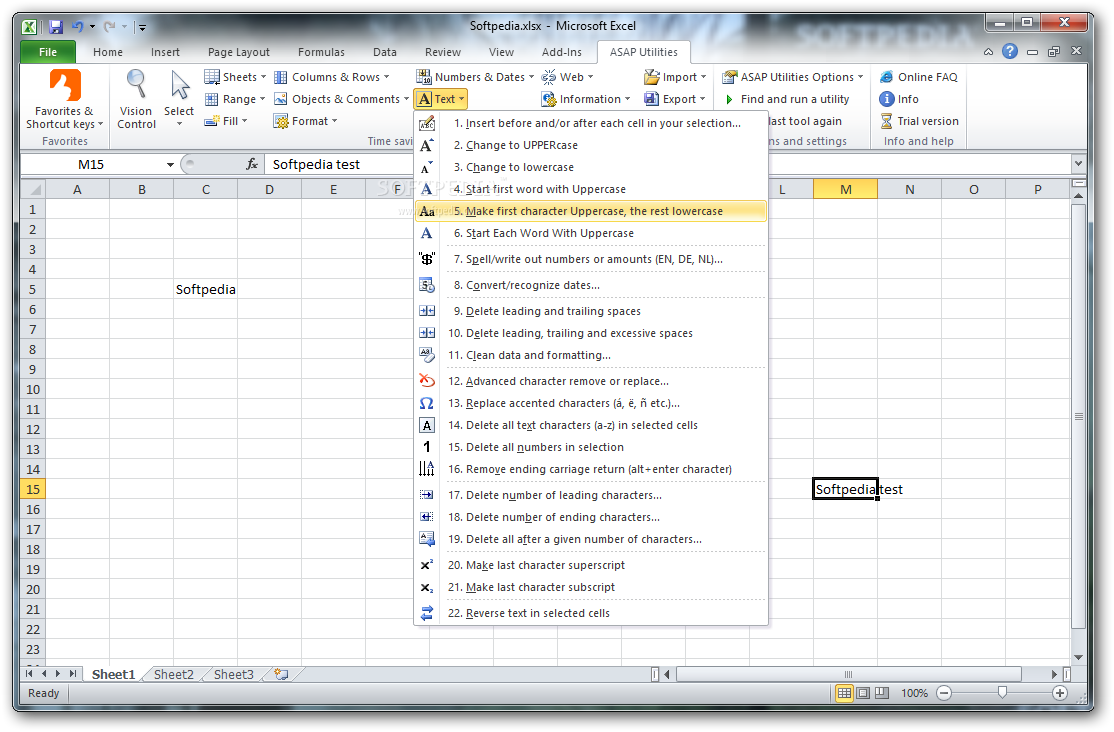This screenshot has height=732, width=1114.
Task: Expand the Name Box dropdown arrow
Action: 171,165
